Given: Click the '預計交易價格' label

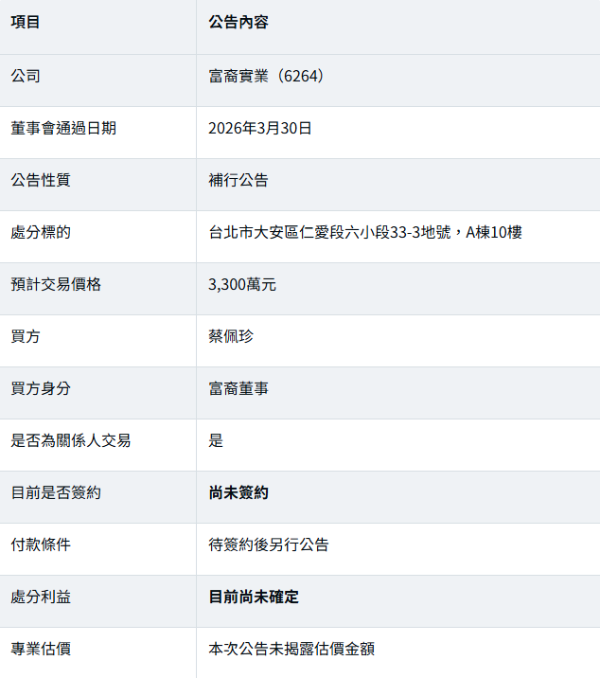Looking at the screenshot, I should [x=56, y=285].
